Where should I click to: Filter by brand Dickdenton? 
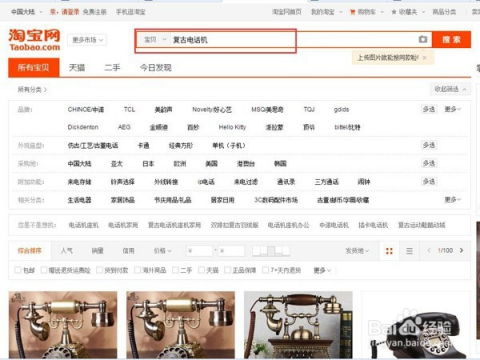click(x=83, y=127)
